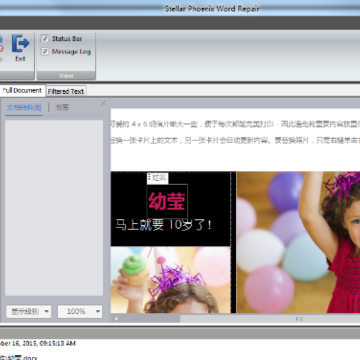Screen dimensions: 360x360
Task: Select the 文档结构图 pane tab
Action: tap(24, 107)
